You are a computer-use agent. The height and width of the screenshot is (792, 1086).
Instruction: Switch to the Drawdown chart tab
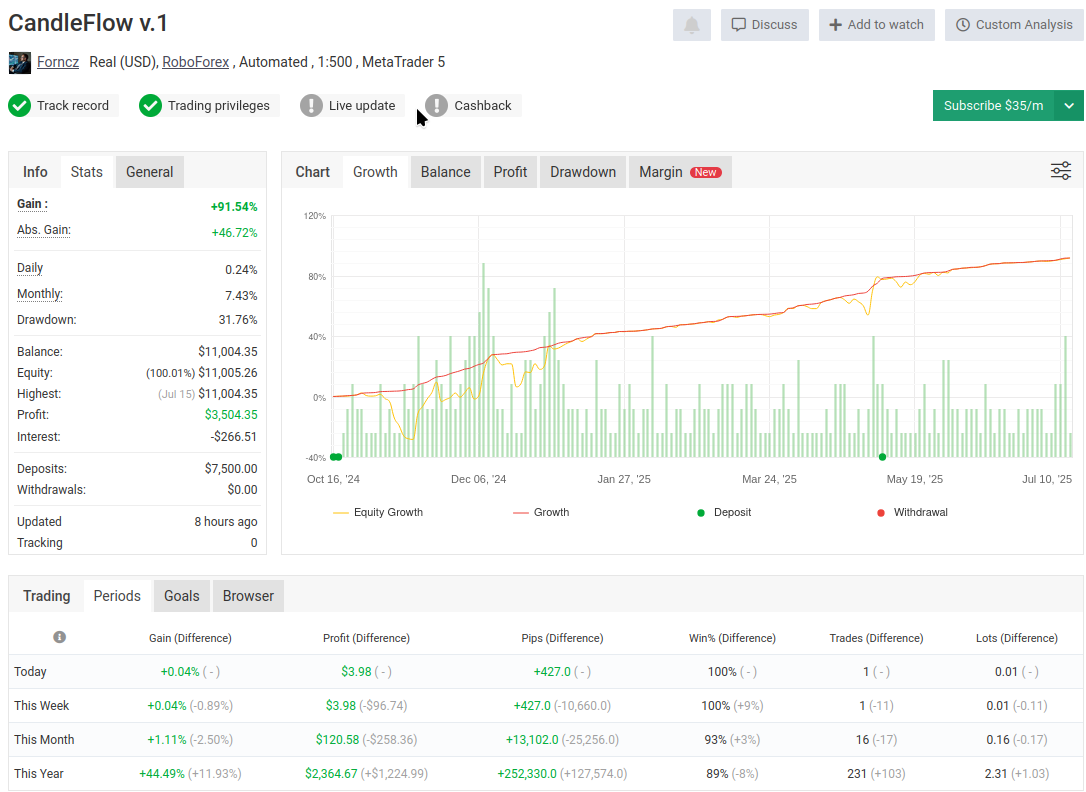(583, 172)
